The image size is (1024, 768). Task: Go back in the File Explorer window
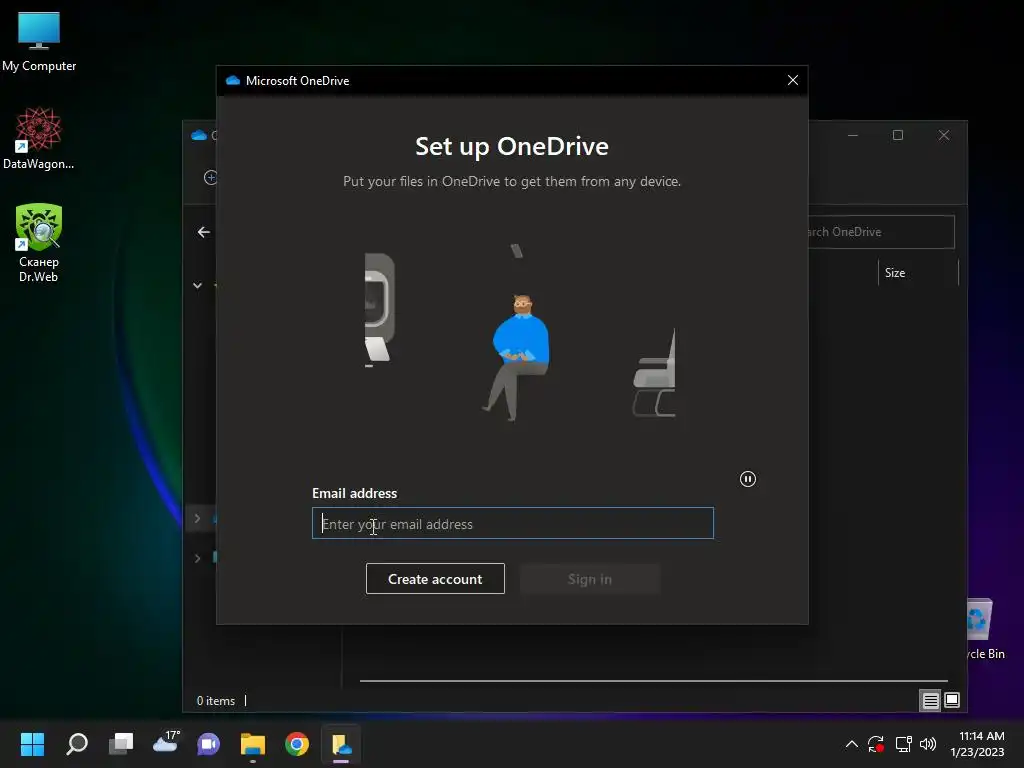point(204,232)
